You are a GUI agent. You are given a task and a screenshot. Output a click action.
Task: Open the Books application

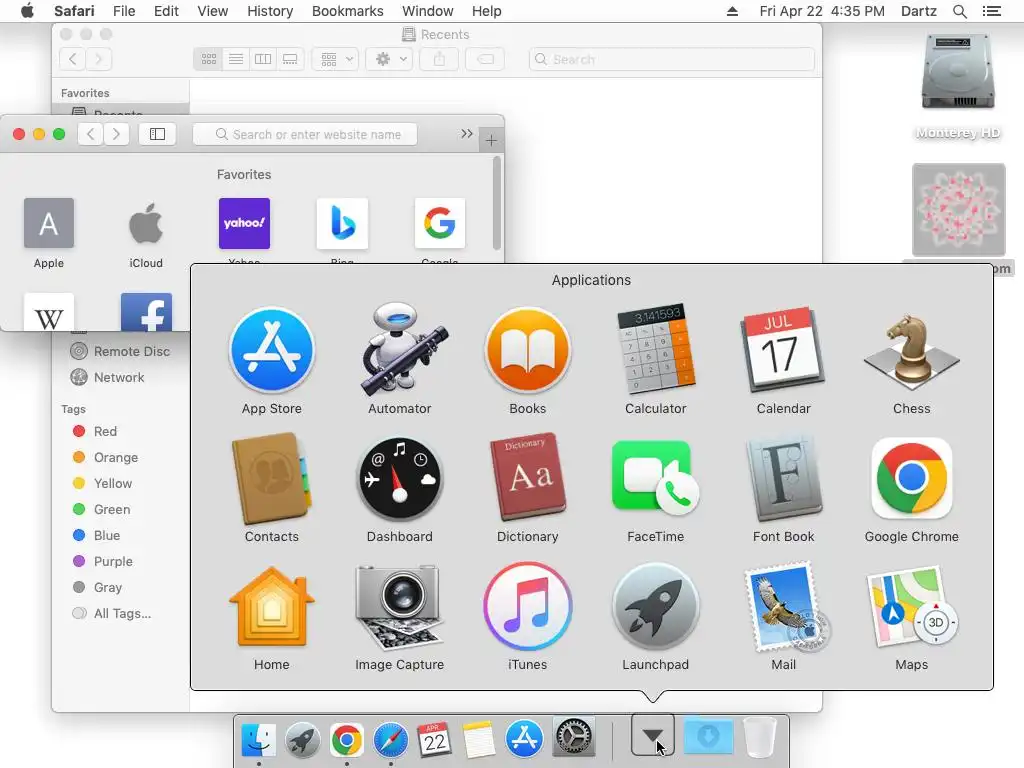[x=528, y=351]
